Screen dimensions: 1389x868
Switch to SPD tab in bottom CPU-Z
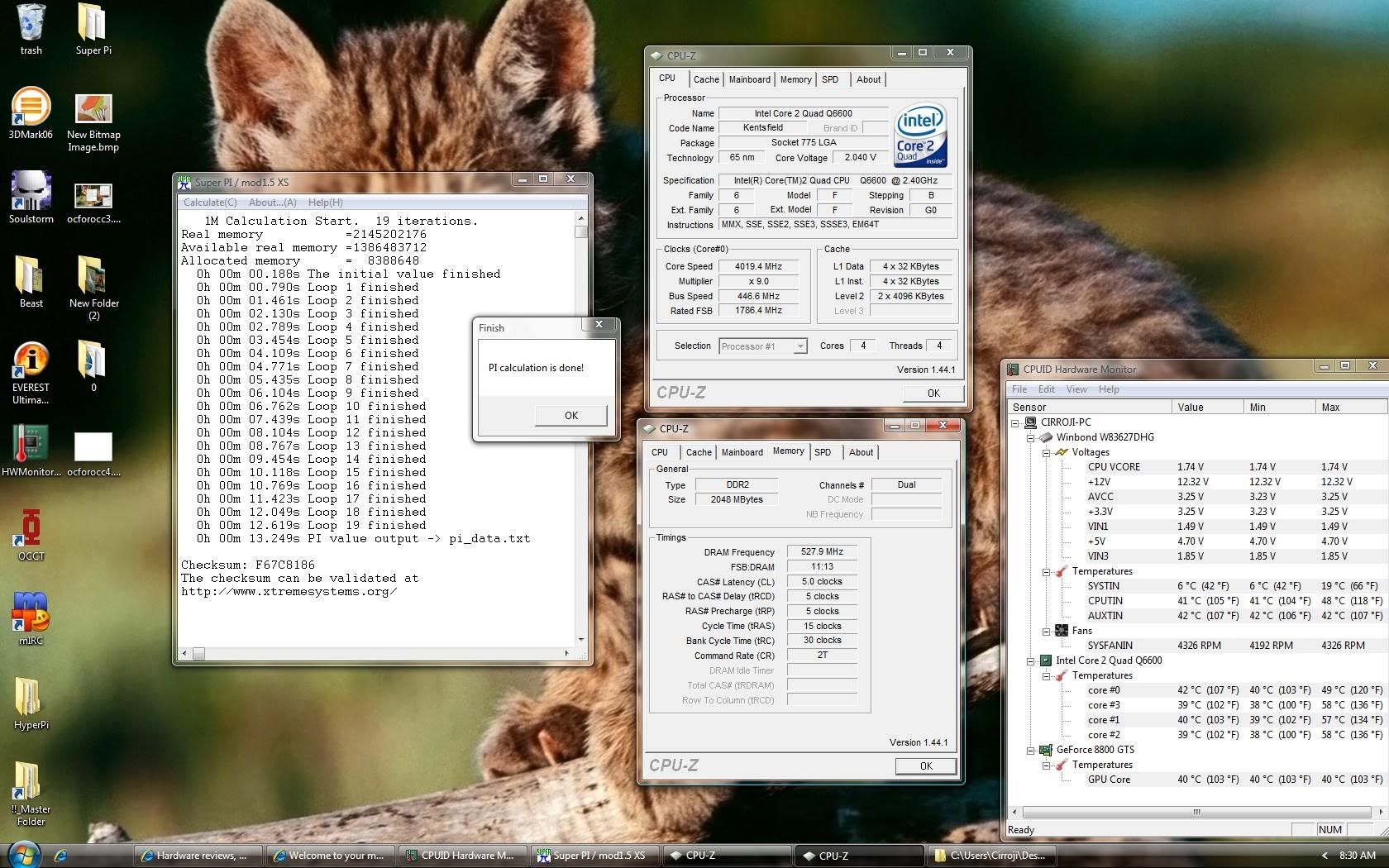click(823, 452)
